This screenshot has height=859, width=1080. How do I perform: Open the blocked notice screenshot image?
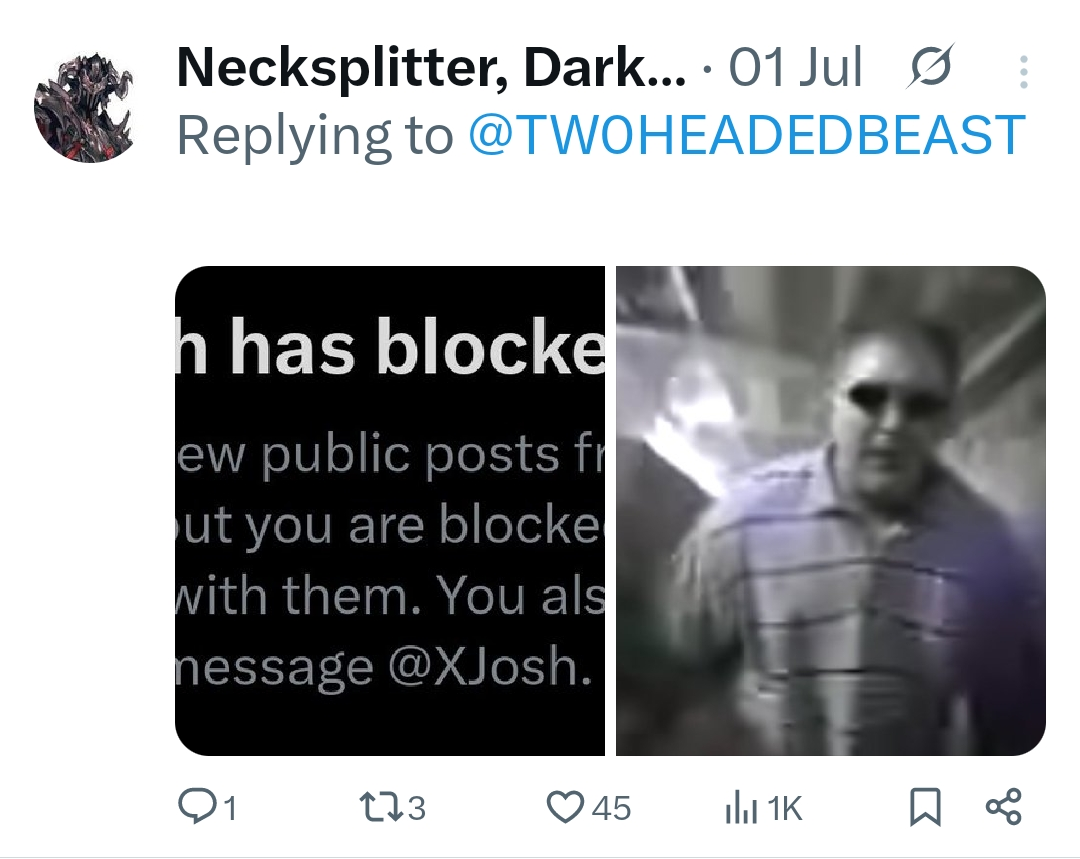click(390, 510)
